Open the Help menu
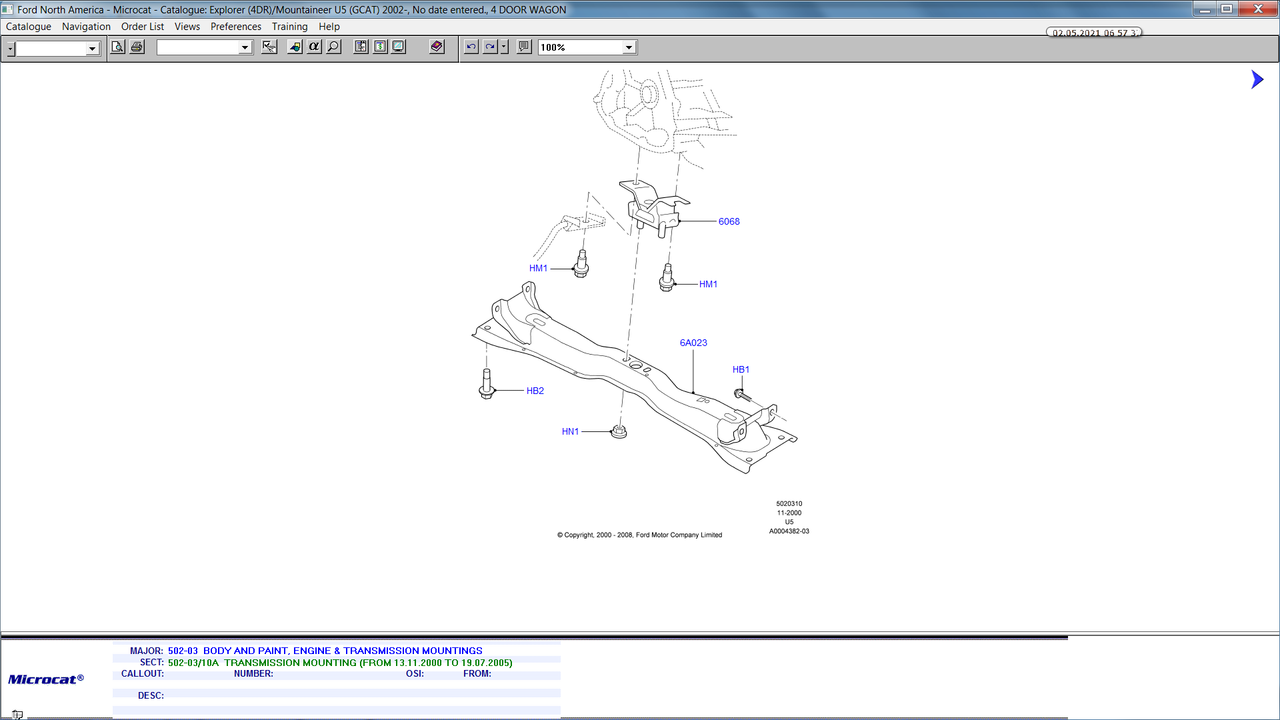Image resolution: width=1280 pixels, height=720 pixels. pos(329,27)
